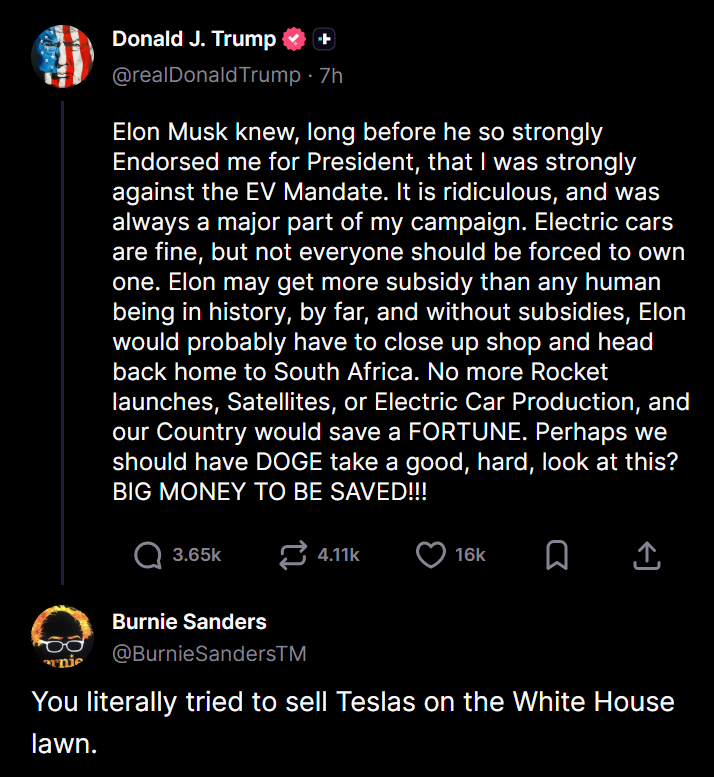The image size is (714, 777).
Task: Click Trump's post text about the EV Mandate
Action: pyautogui.click(x=398, y=312)
